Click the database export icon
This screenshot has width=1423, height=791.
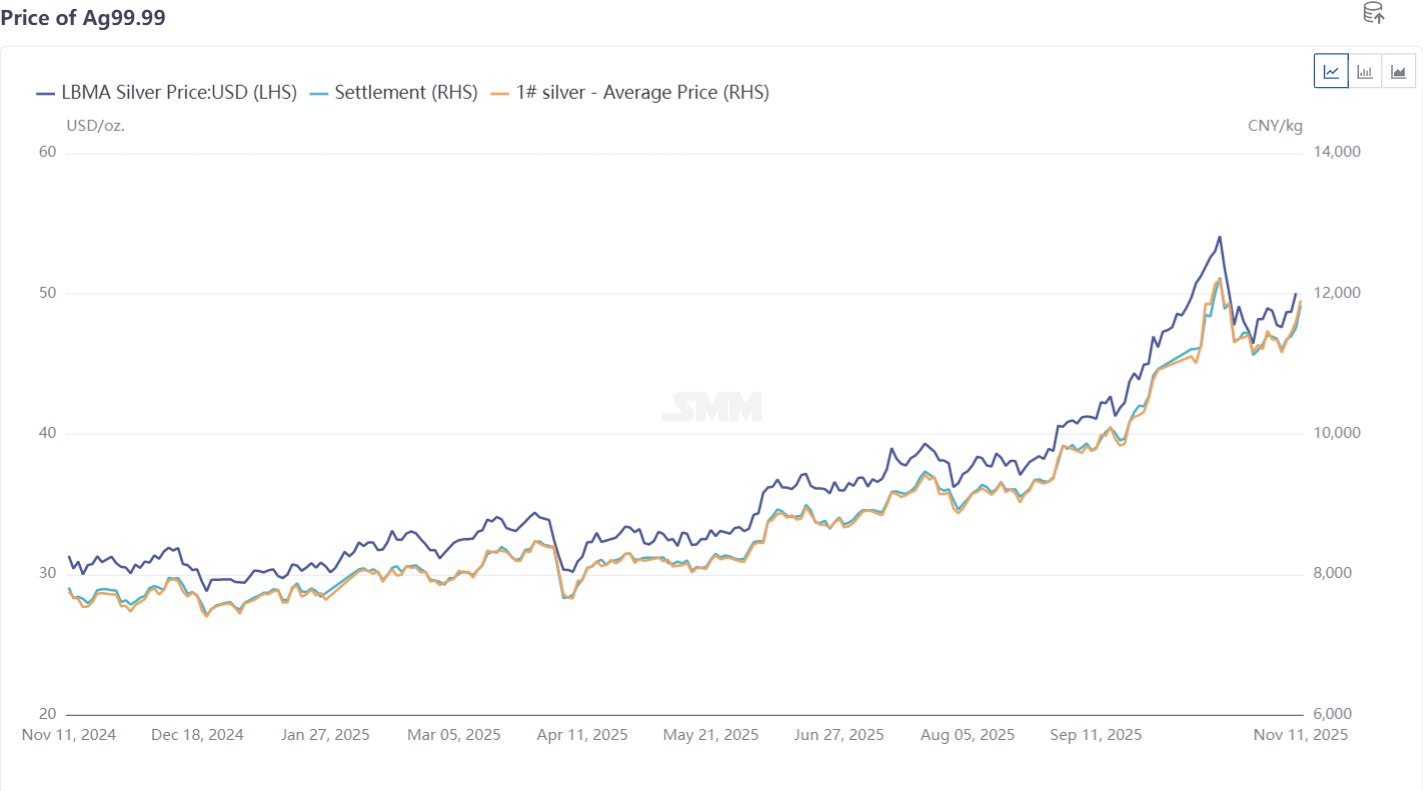click(1373, 13)
